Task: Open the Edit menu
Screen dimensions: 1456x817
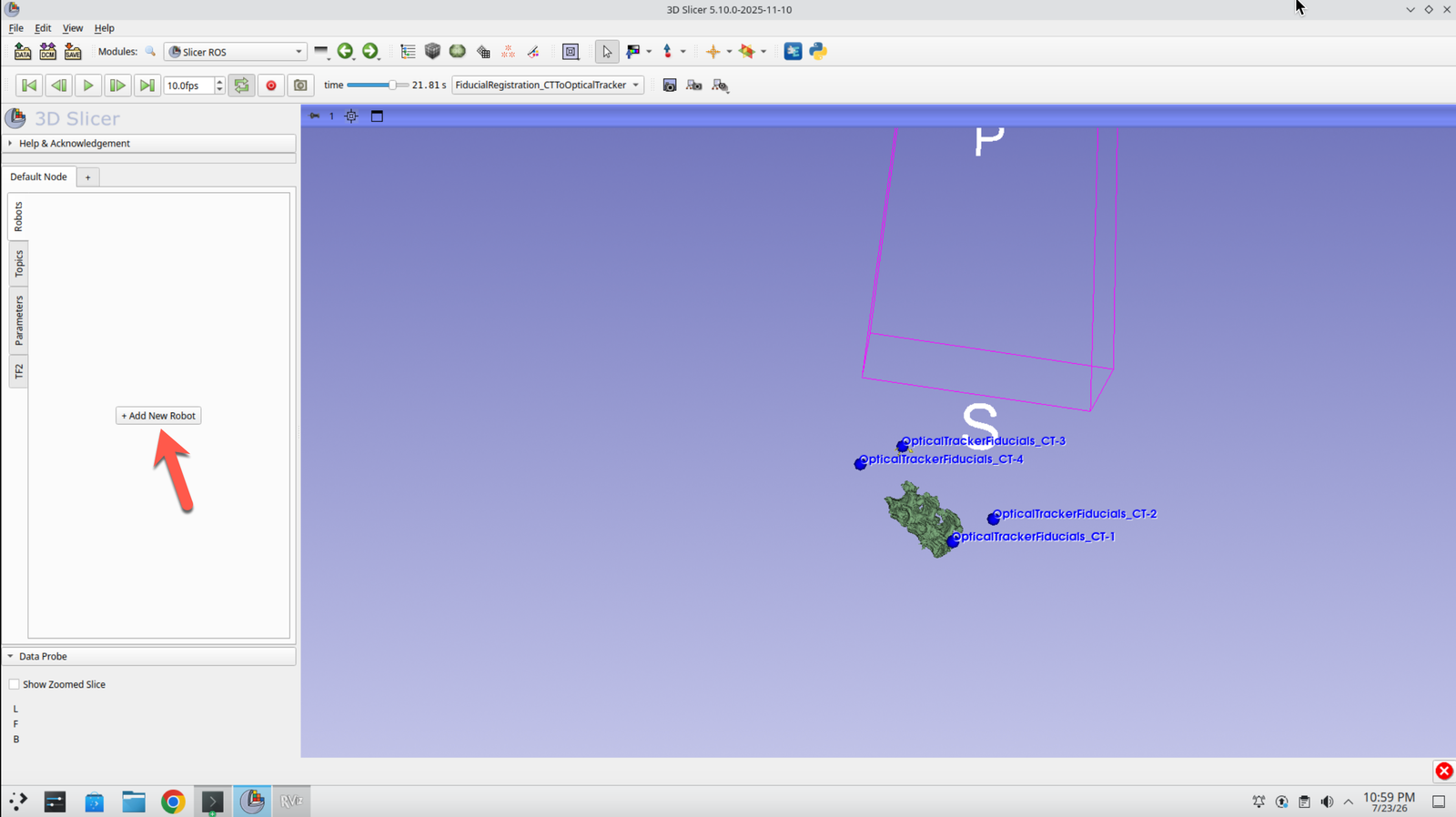Action: click(x=43, y=28)
